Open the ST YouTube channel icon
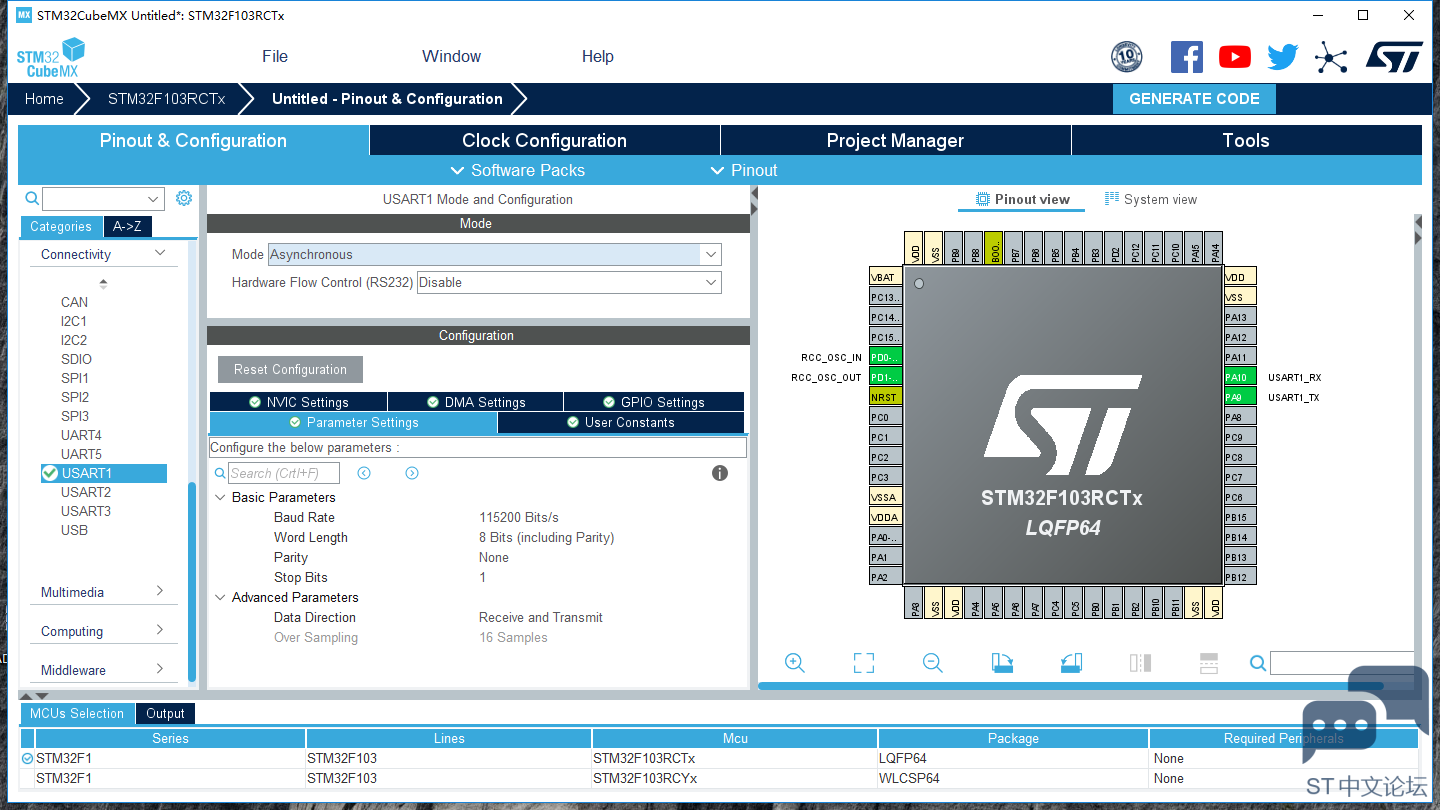 pos(1235,57)
